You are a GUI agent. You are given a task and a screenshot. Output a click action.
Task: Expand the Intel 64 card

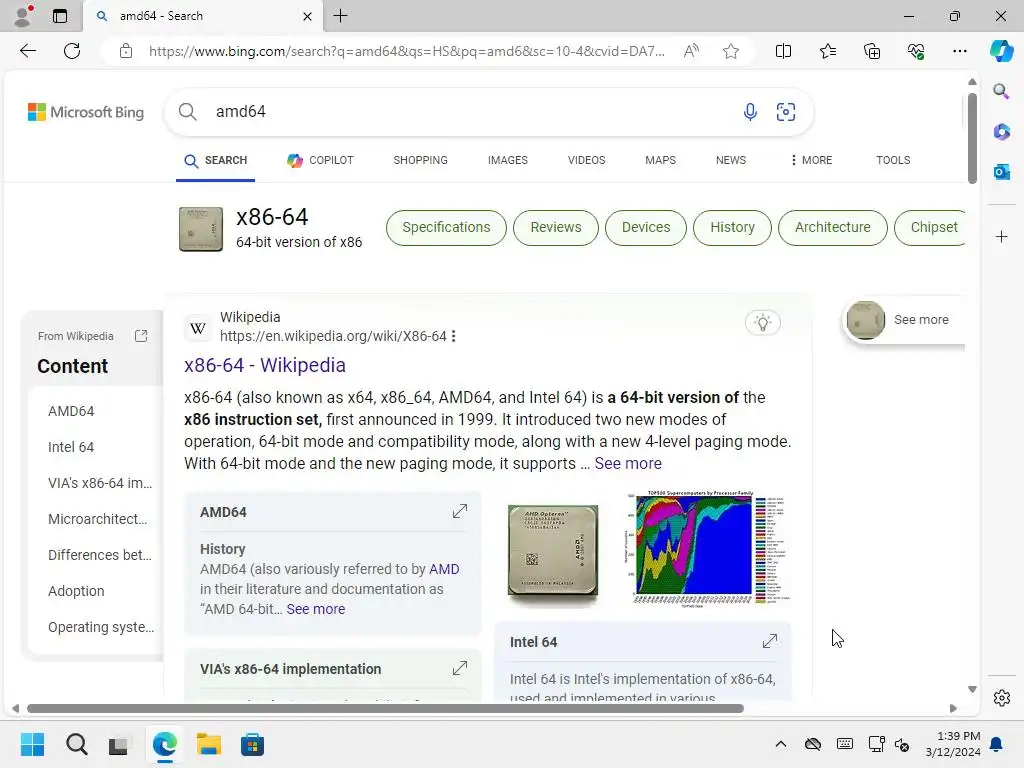pyautogui.click(x=770, y=641)
